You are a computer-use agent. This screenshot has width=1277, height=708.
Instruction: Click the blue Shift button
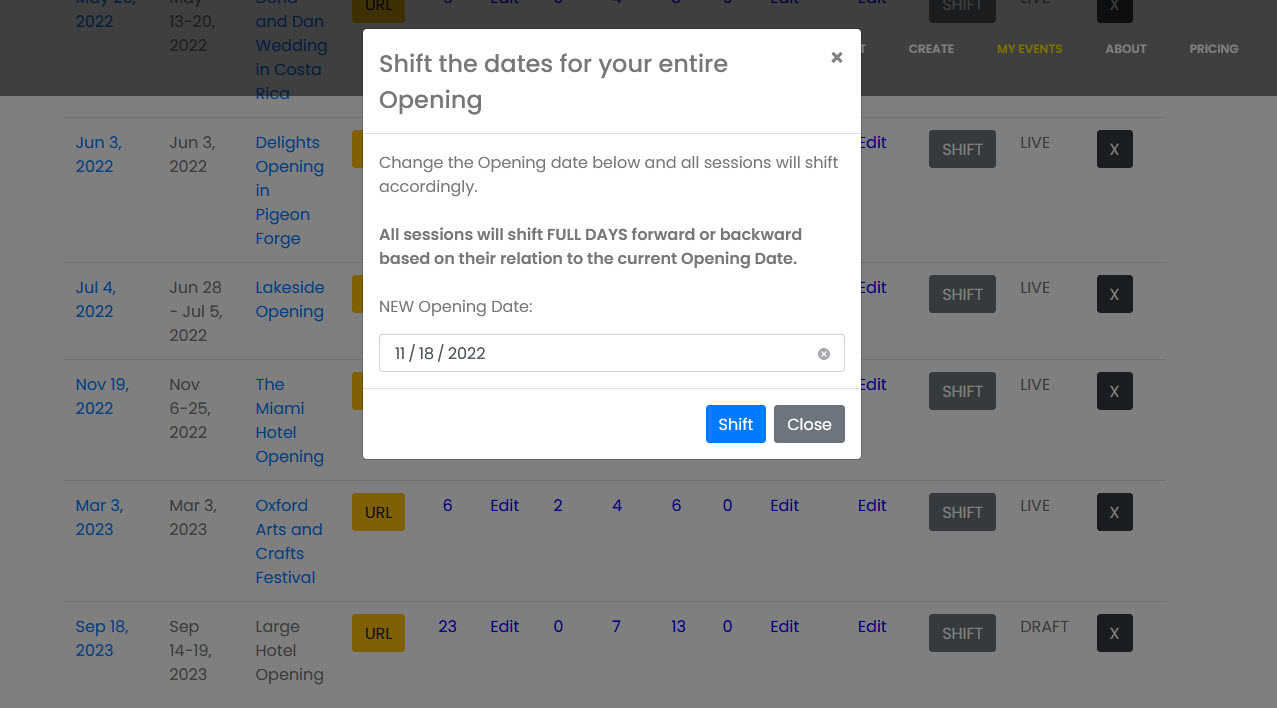[x=735, y=424]
